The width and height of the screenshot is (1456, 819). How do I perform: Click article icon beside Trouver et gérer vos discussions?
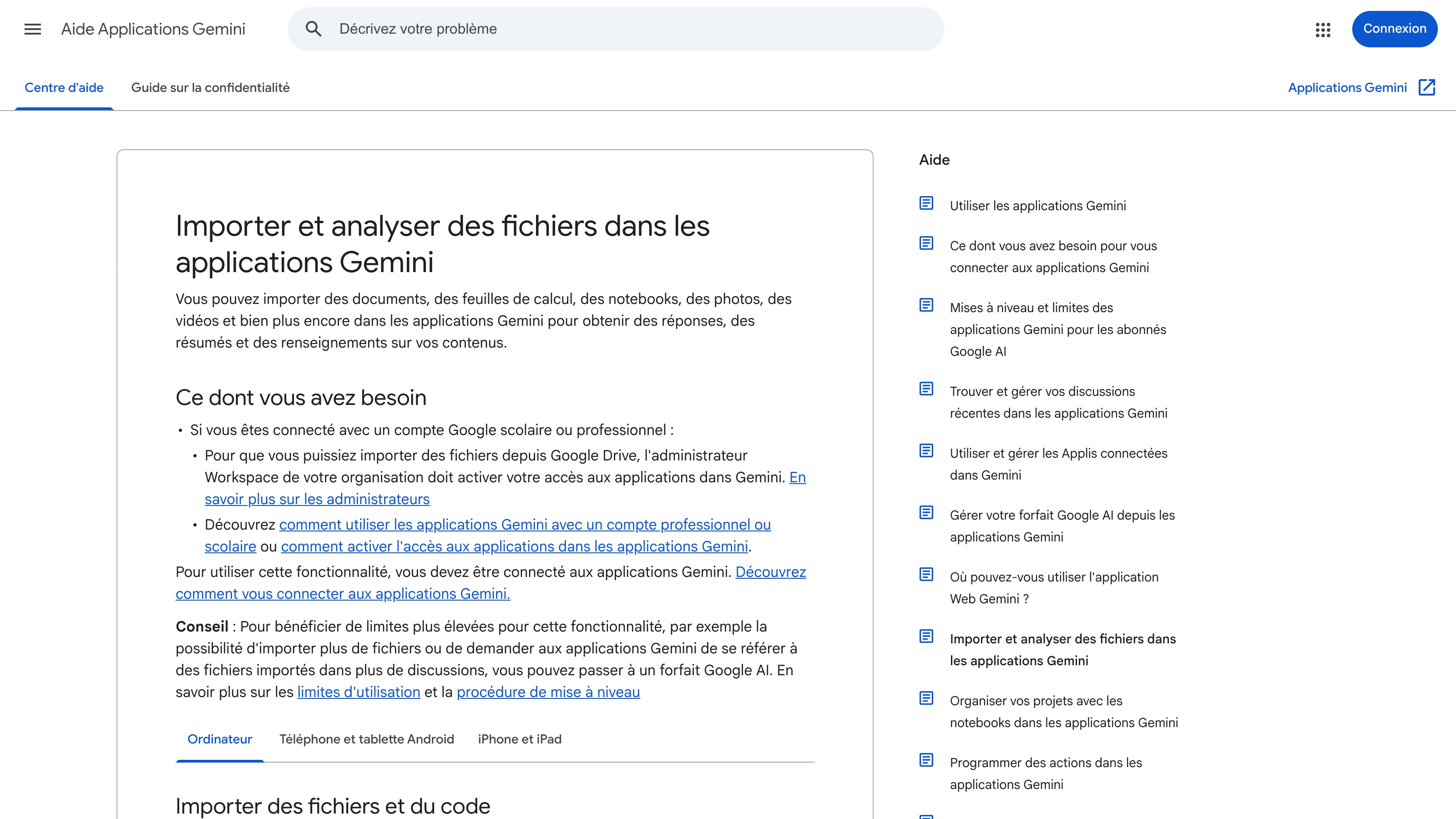[x=926, y=389]
